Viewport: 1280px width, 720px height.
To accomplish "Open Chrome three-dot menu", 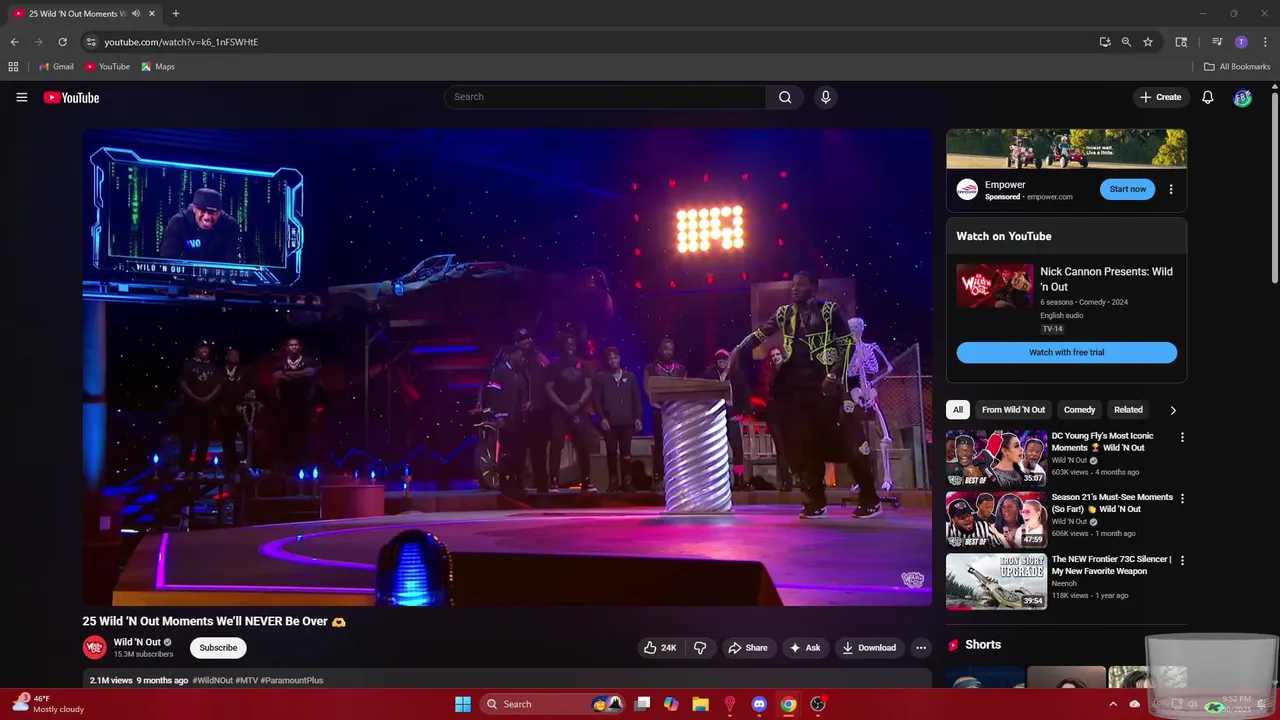I will click(x=1265, y=42).
